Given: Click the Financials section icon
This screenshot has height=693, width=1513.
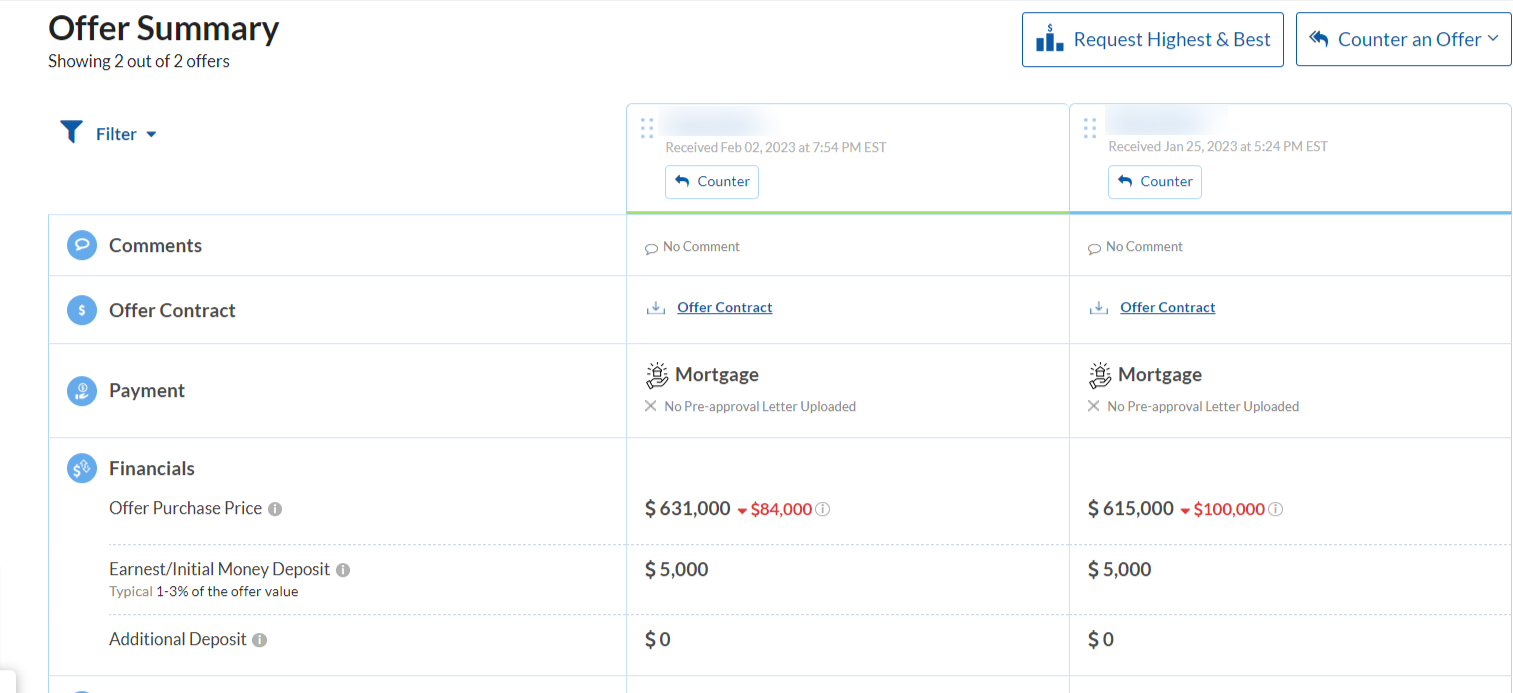Looking at the screenshot, I should point(82,468).
